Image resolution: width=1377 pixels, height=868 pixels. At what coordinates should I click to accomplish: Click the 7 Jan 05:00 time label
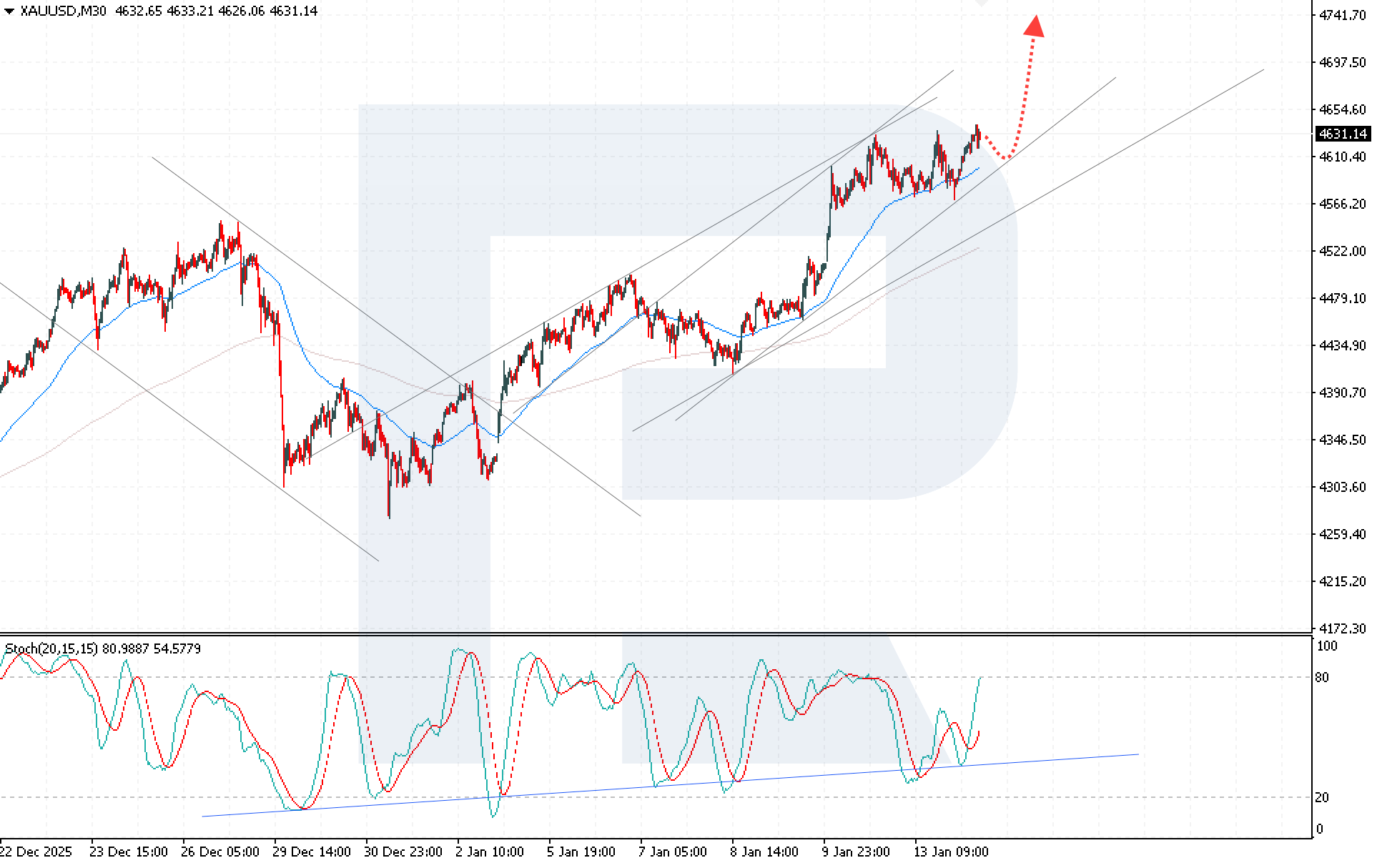[x=673, y=852]
